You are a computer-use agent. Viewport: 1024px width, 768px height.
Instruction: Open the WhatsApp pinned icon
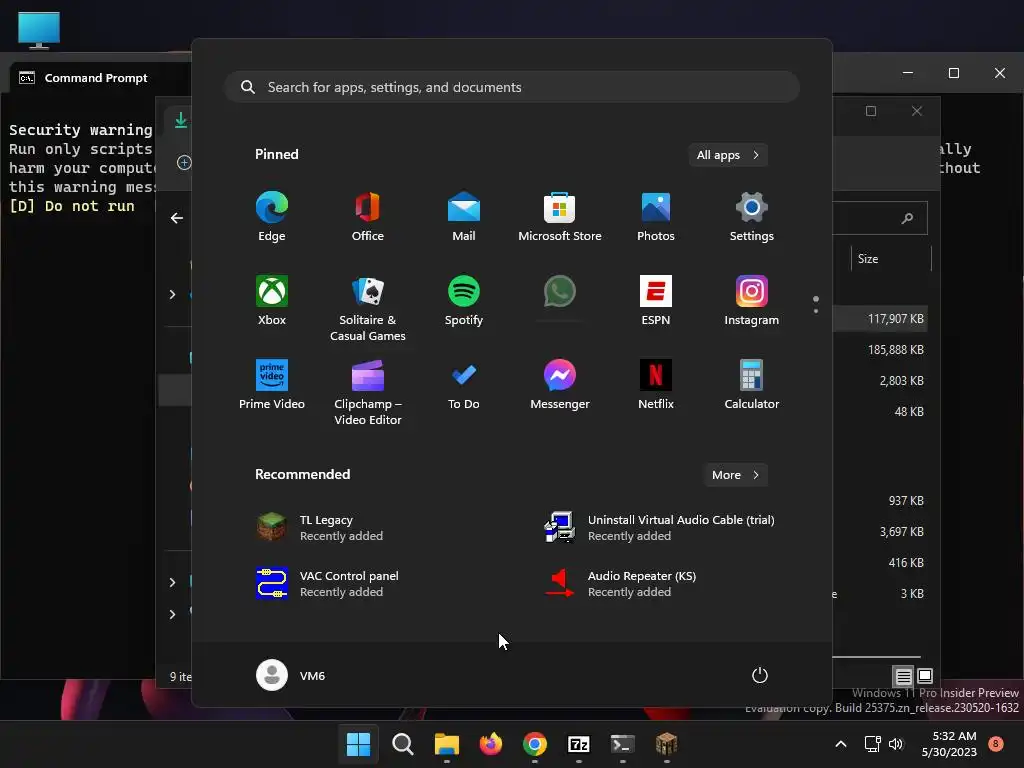pos(560,292)
